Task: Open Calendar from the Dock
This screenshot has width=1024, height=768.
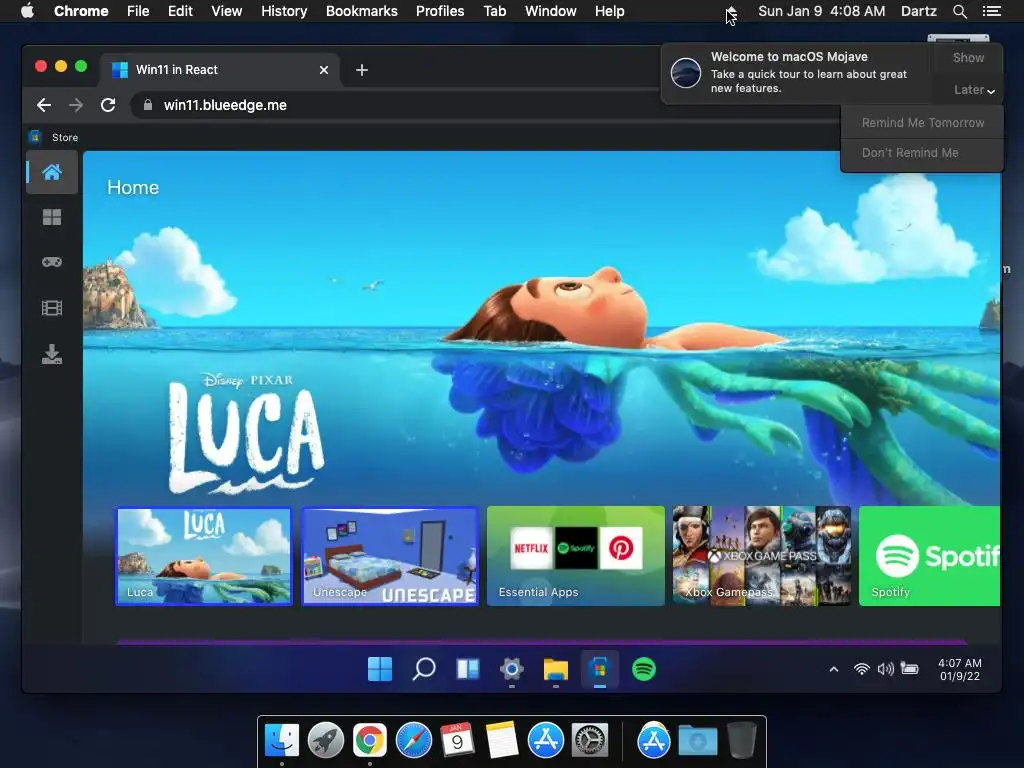Action: pos(458,741)
